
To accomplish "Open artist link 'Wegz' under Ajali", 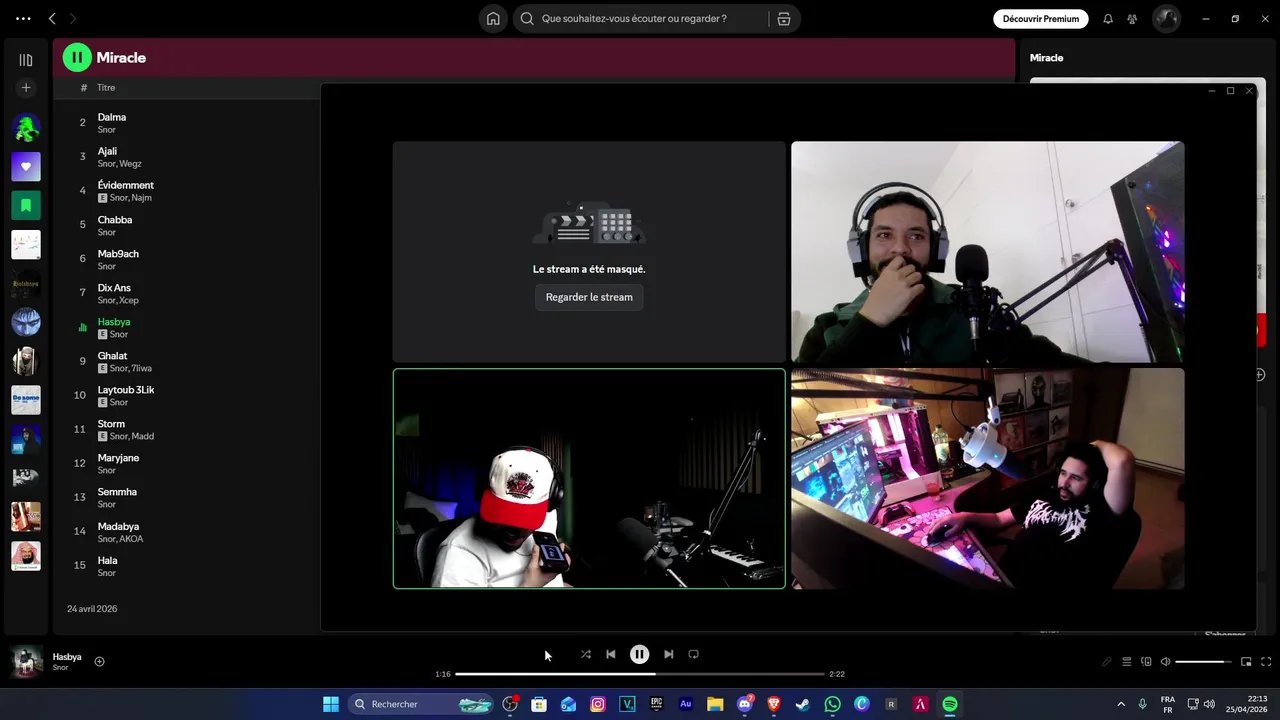I will 131,164.
